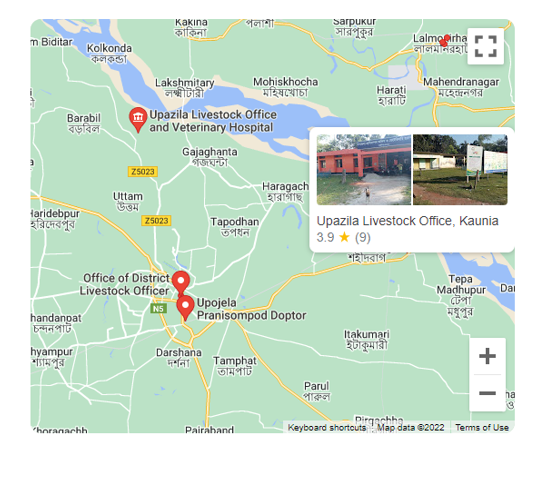Select the Upazila Livestock Office and Veterinary Hospital pin
Screen dimensions: 552x478
click(x=138, y=120)
